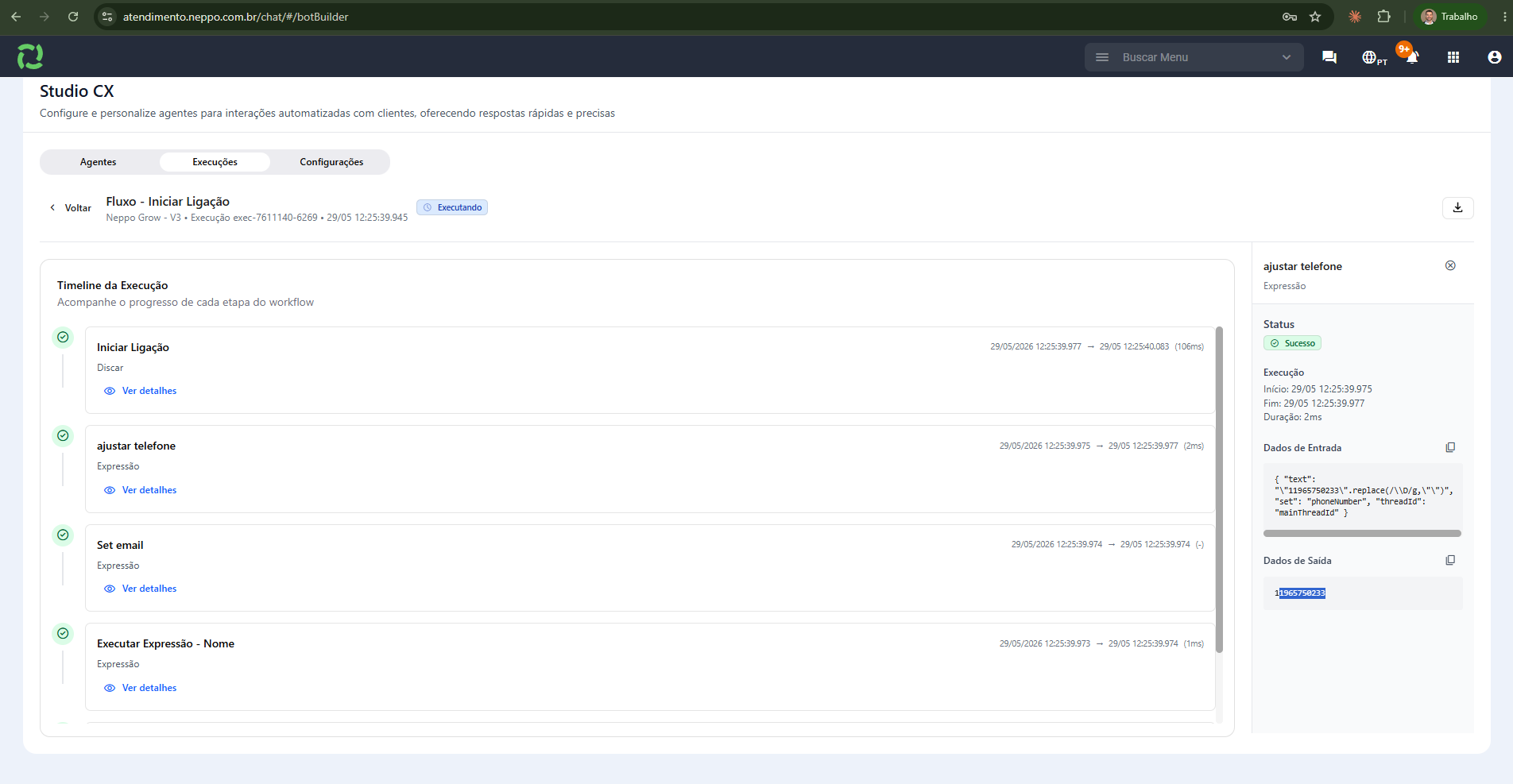Open the user account icon
This screenshot has width=1513, height=784.
1495,57
